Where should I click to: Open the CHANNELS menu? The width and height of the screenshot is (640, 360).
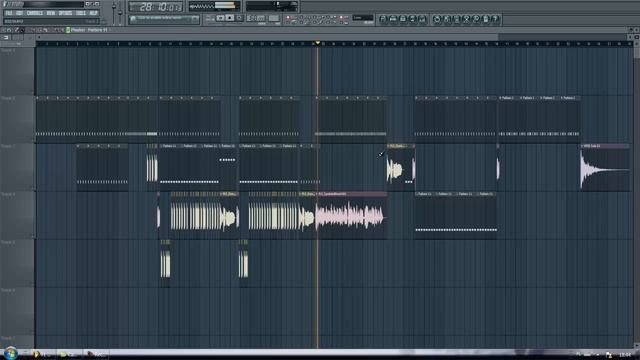click(x=35, y=13)
